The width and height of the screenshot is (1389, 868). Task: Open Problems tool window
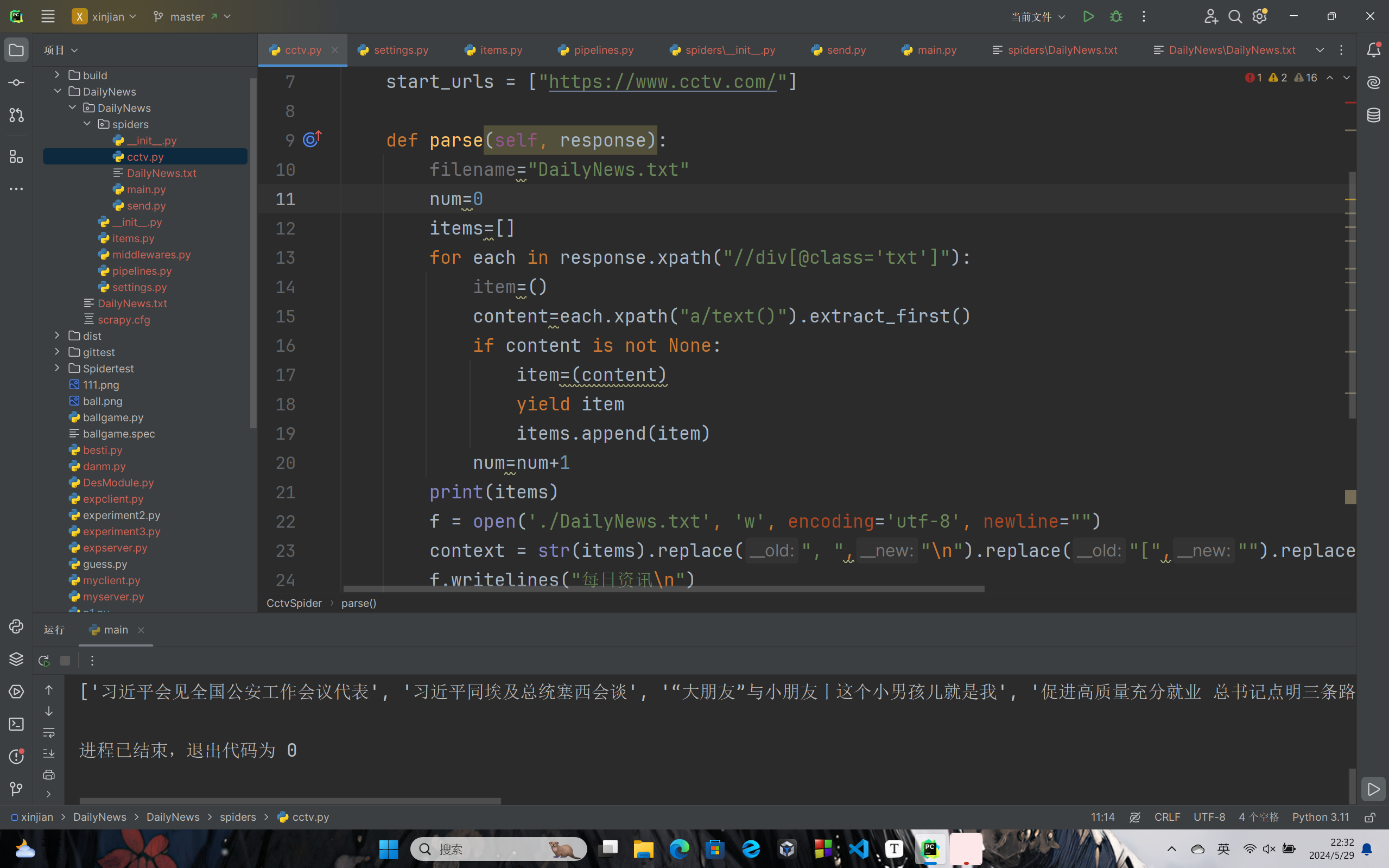16,757
